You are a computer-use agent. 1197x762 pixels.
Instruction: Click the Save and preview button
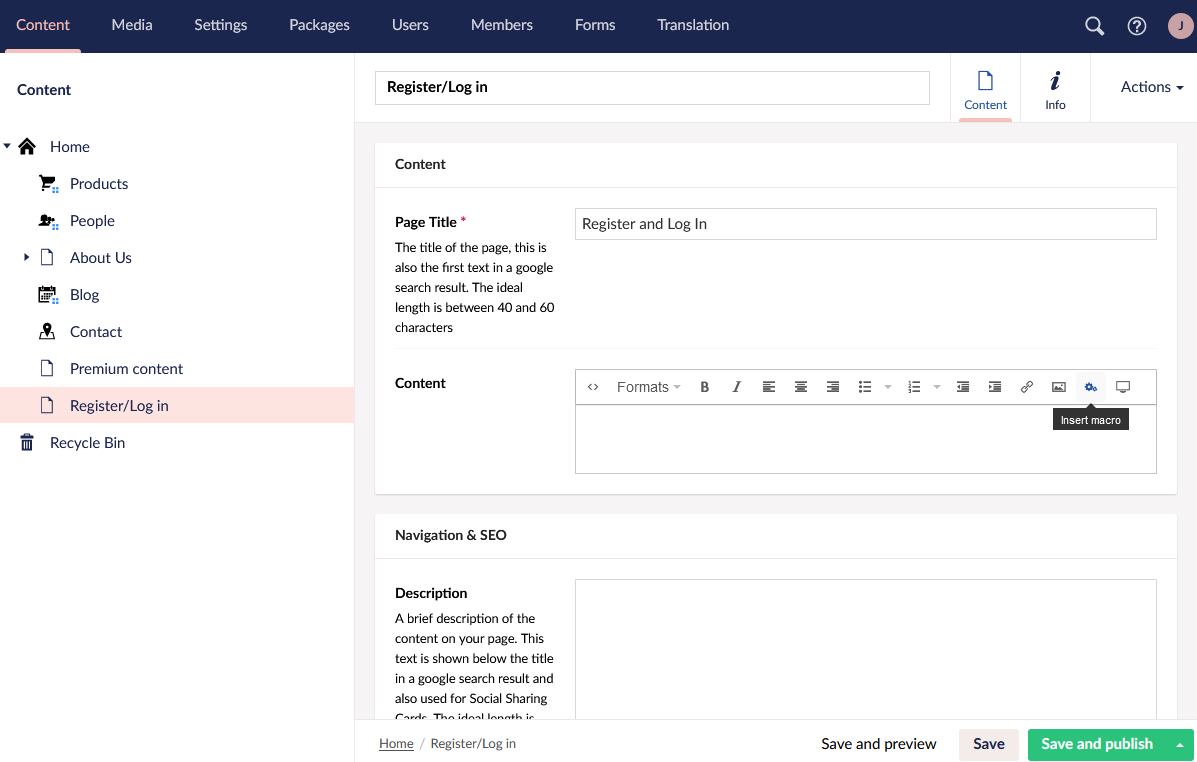pyautogui.click(x=878, y=744)
